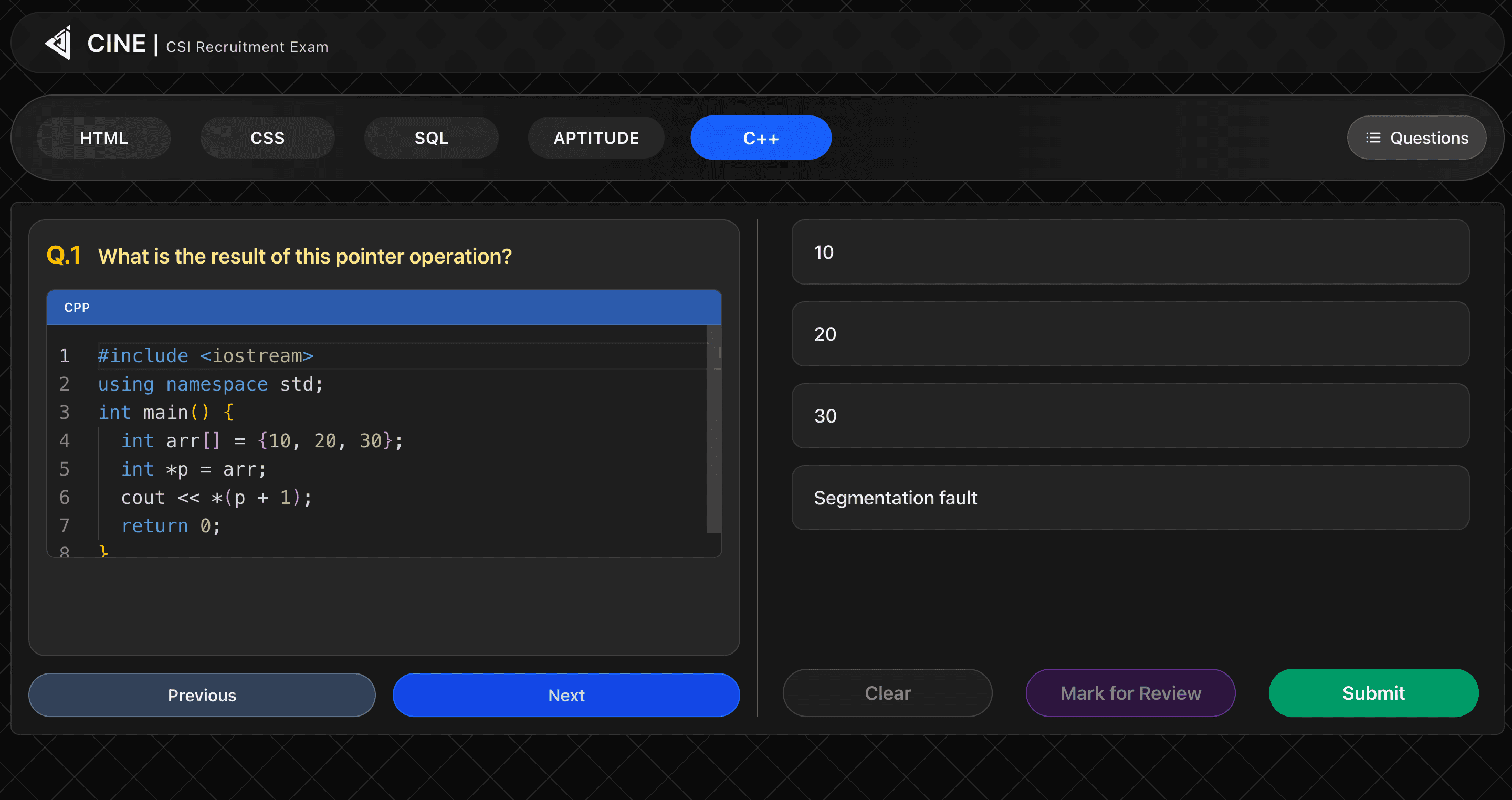Select the C++ section tab
The width and height of the screenshot is (1512, 800).
[x=761, y=138]
